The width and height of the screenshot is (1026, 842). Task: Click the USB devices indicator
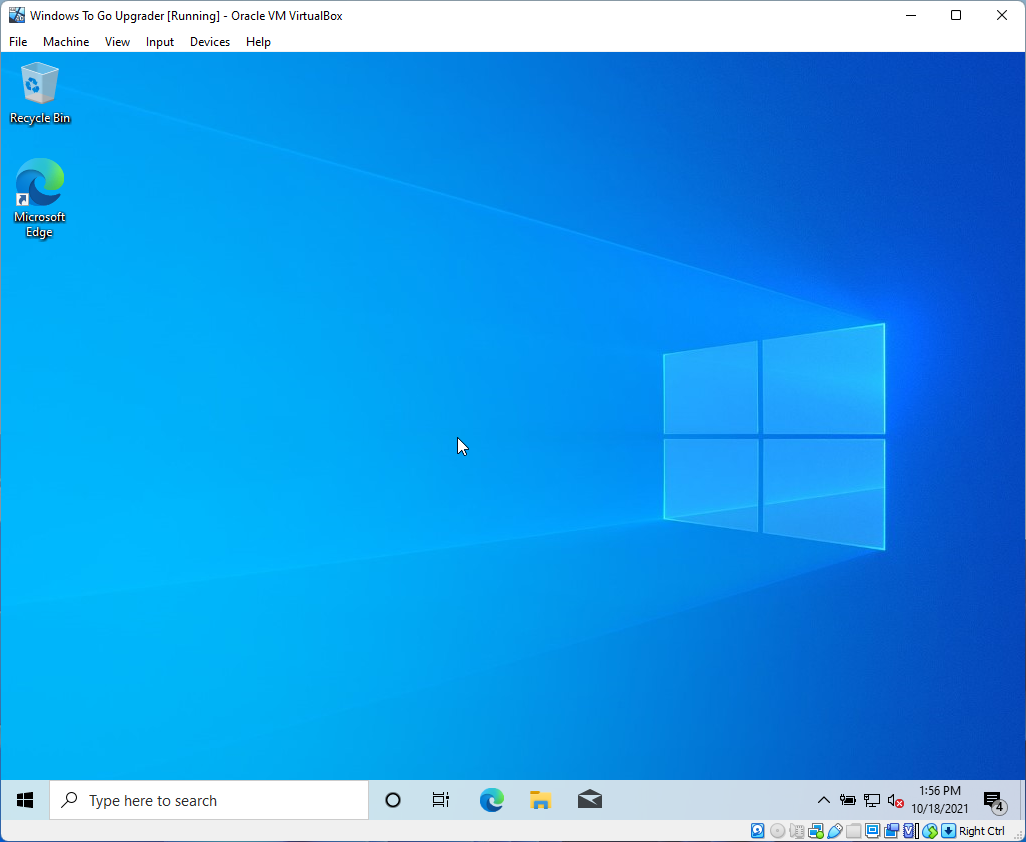click(x=835, y=831)
